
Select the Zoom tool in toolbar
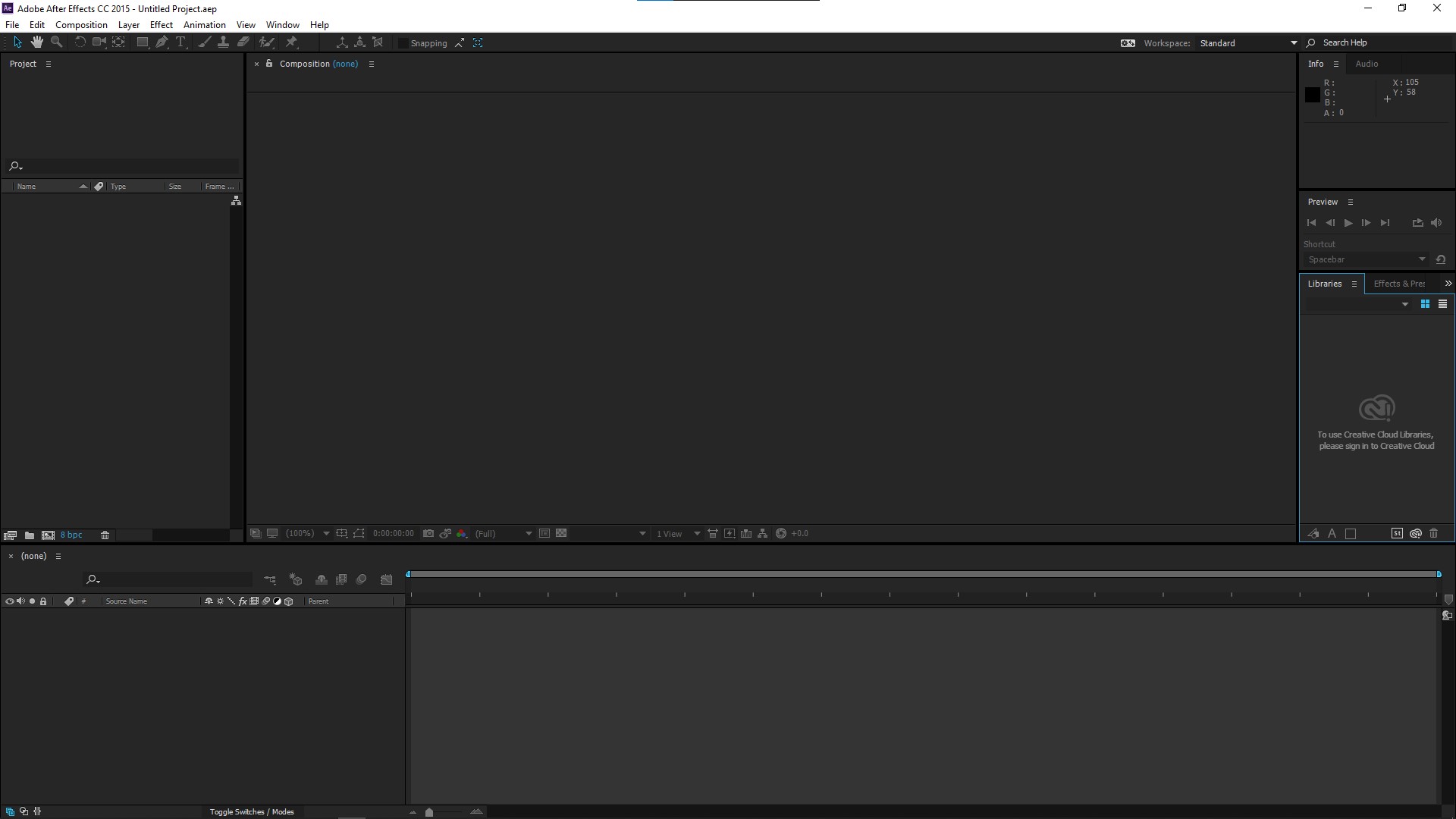point(56,42)
